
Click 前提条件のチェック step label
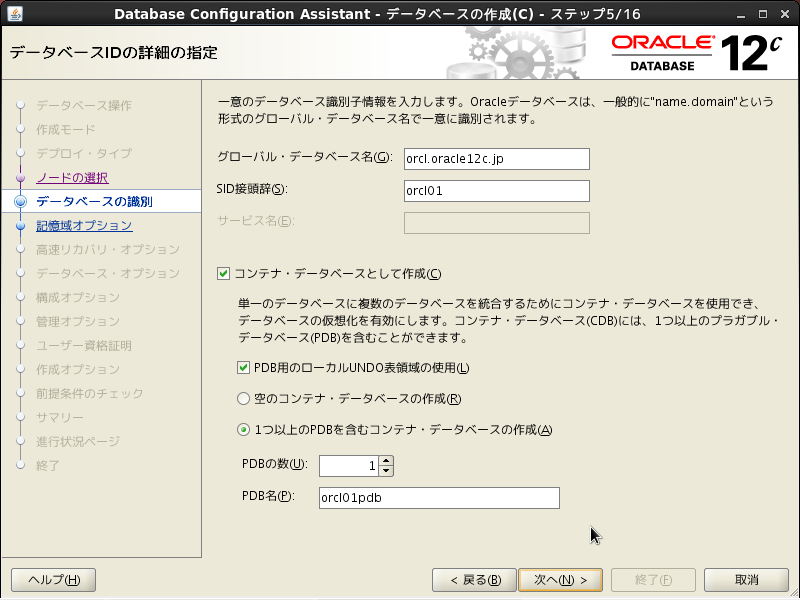pos(90,393)
